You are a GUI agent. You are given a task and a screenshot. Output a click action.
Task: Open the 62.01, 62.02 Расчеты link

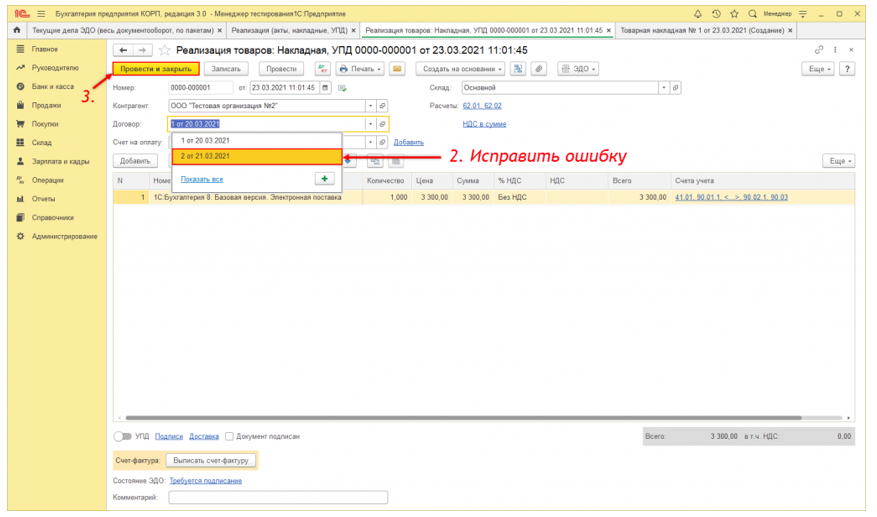pyautogui.click(x=482, y=106)
